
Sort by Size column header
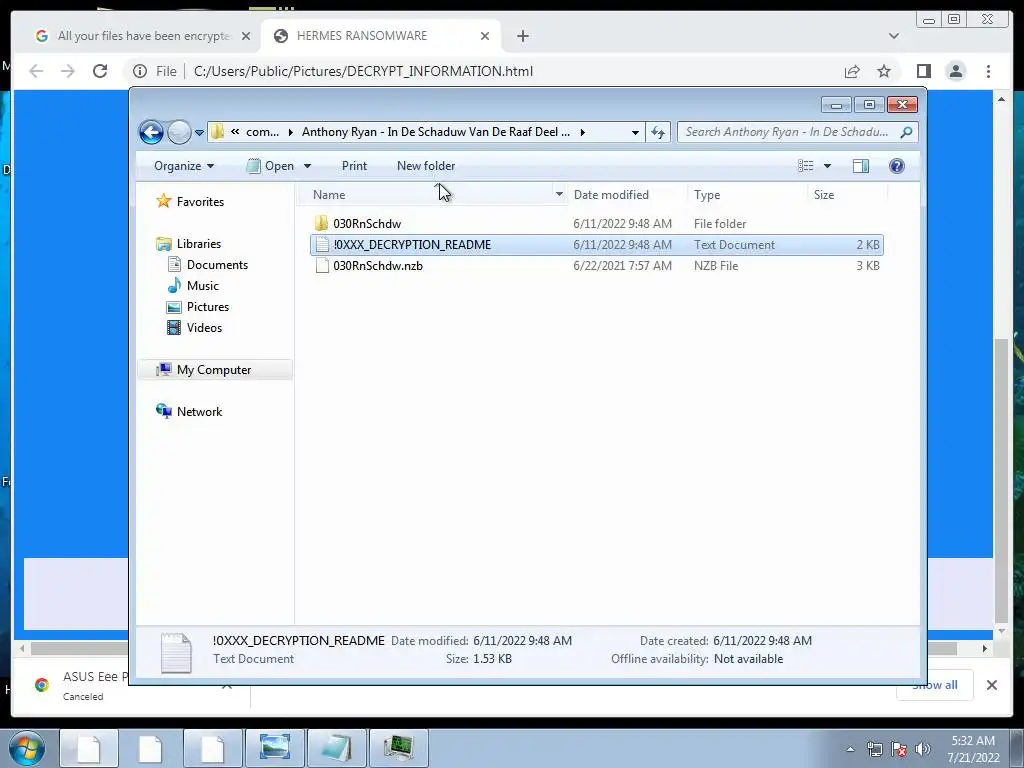[x=847, y=195]
